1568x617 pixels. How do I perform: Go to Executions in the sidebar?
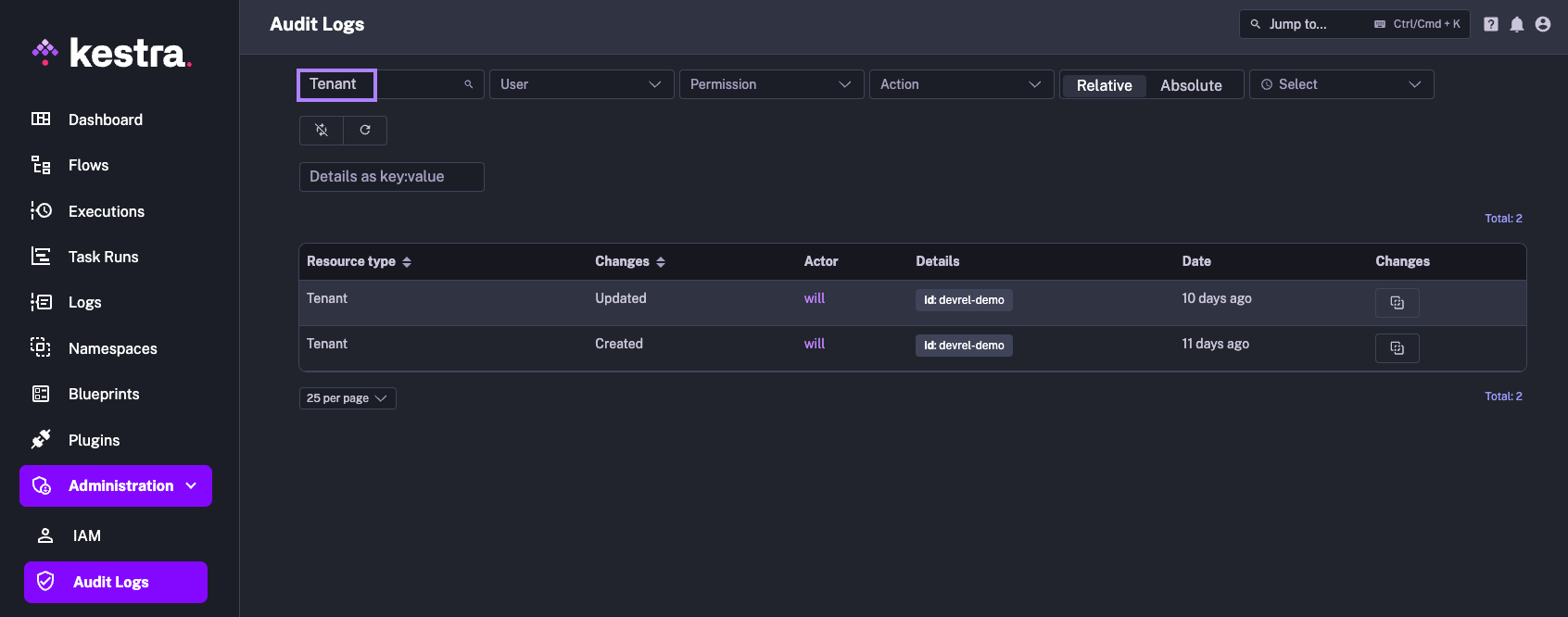pos(106,211)
